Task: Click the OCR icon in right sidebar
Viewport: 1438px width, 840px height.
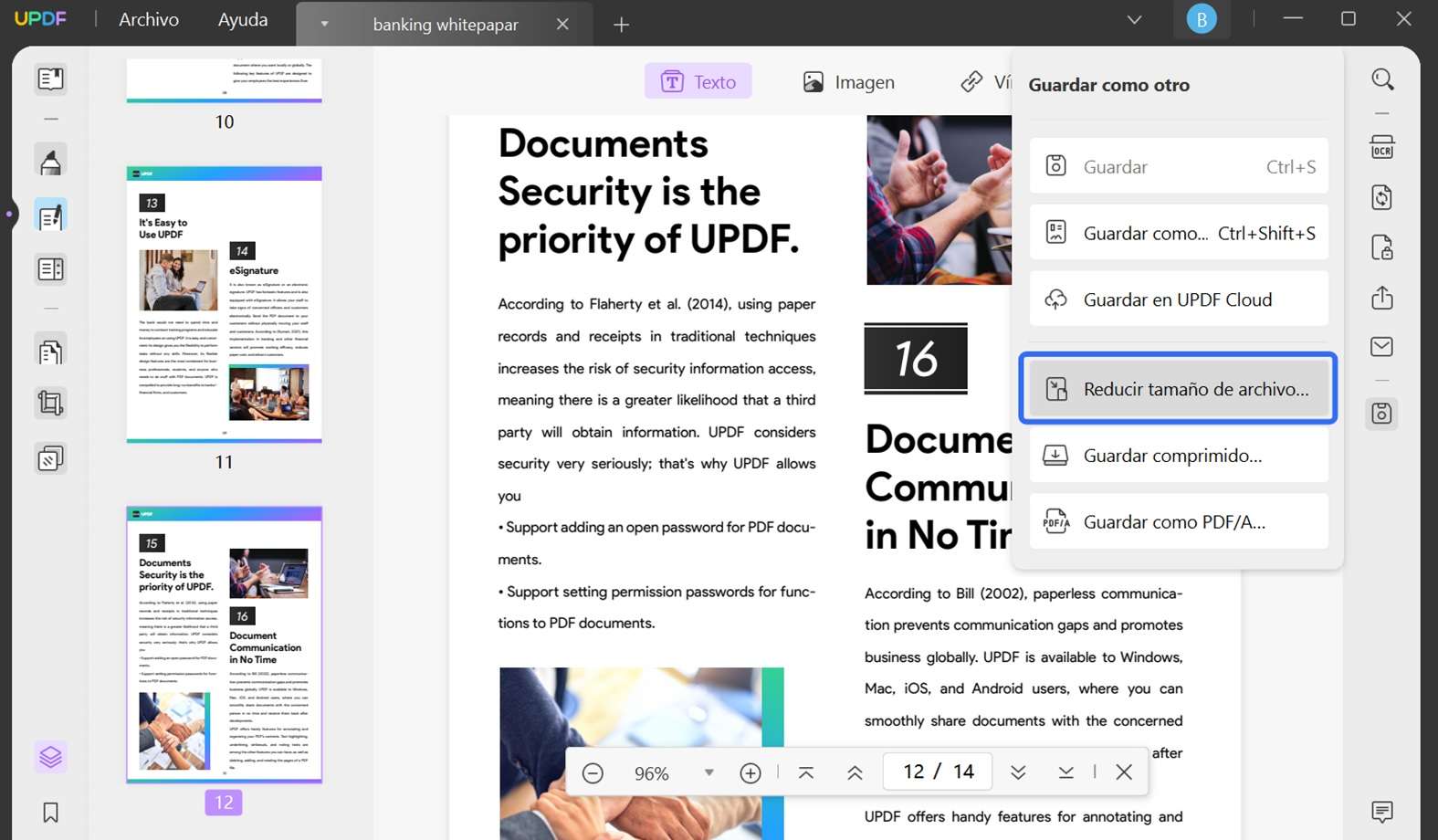Action: click(x=1381, y=148)
